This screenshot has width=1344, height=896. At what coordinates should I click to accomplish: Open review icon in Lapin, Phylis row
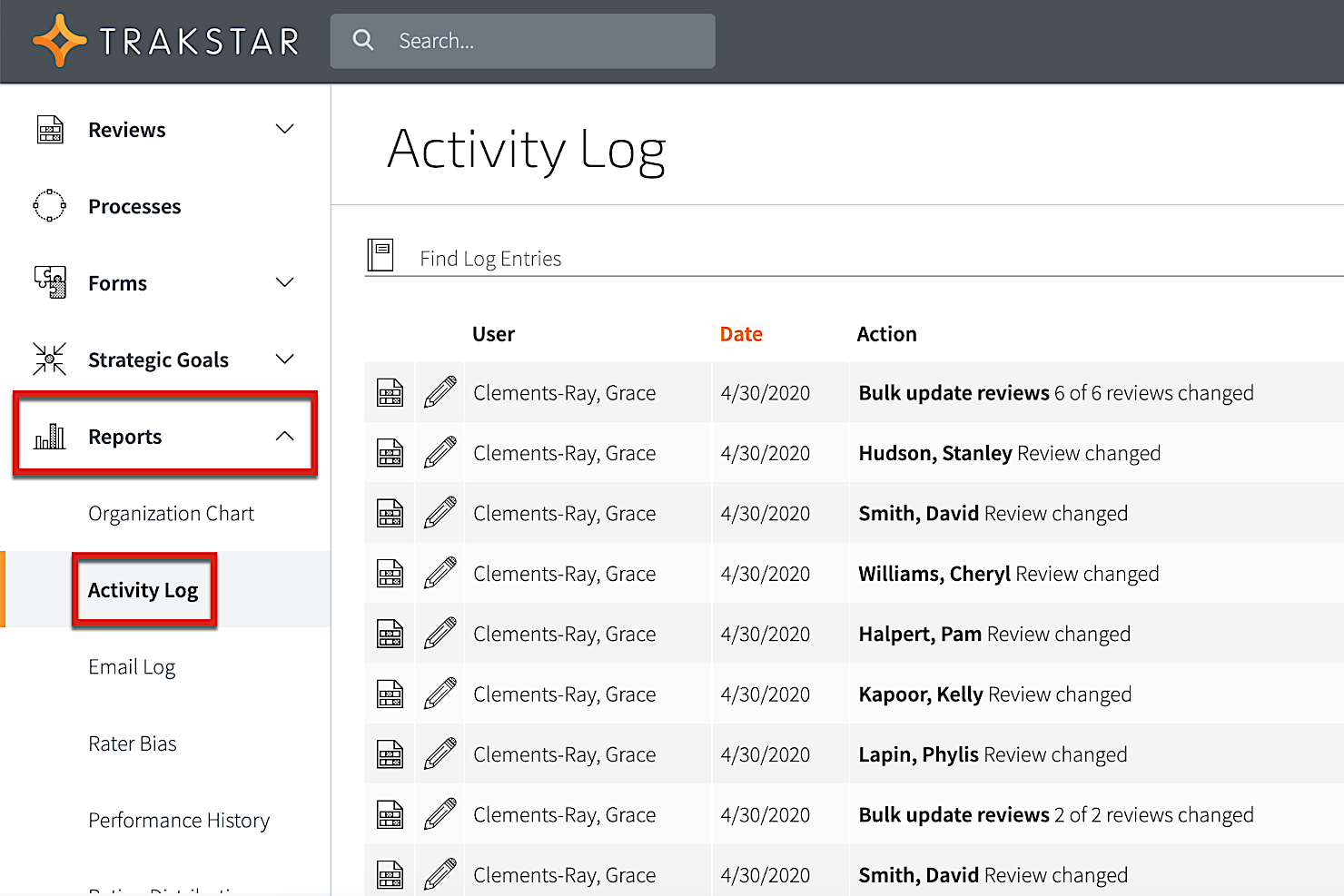tap(390, 754)
